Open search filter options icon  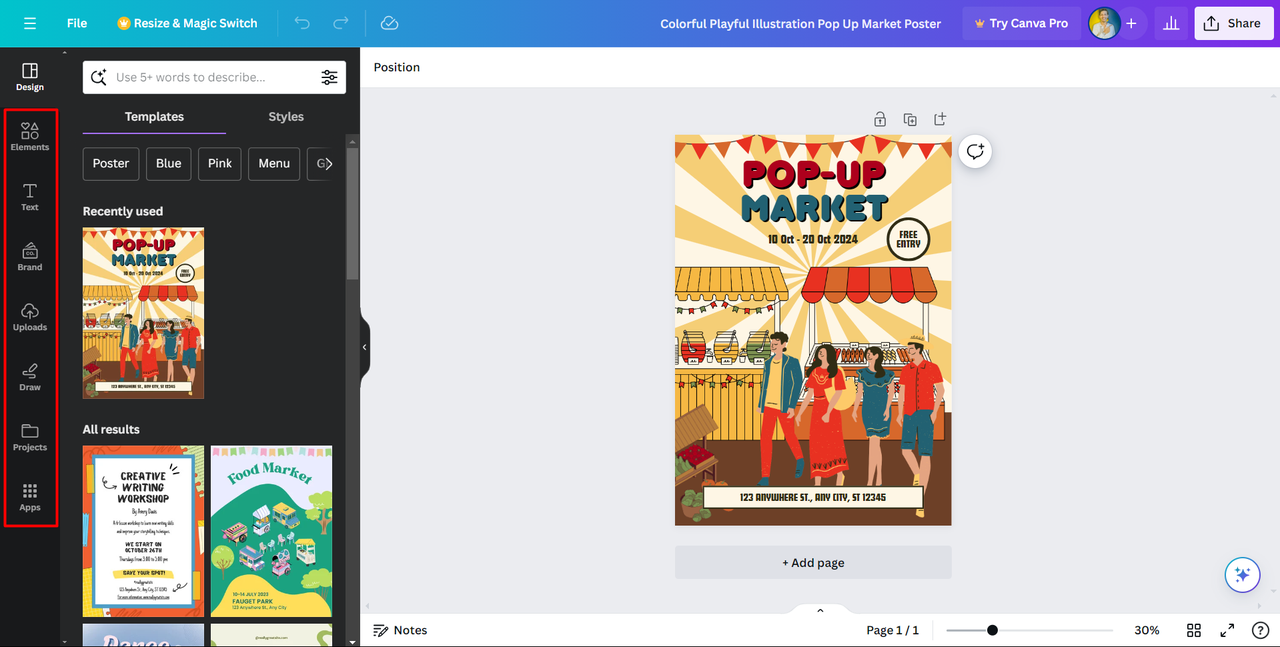[329, 77]
